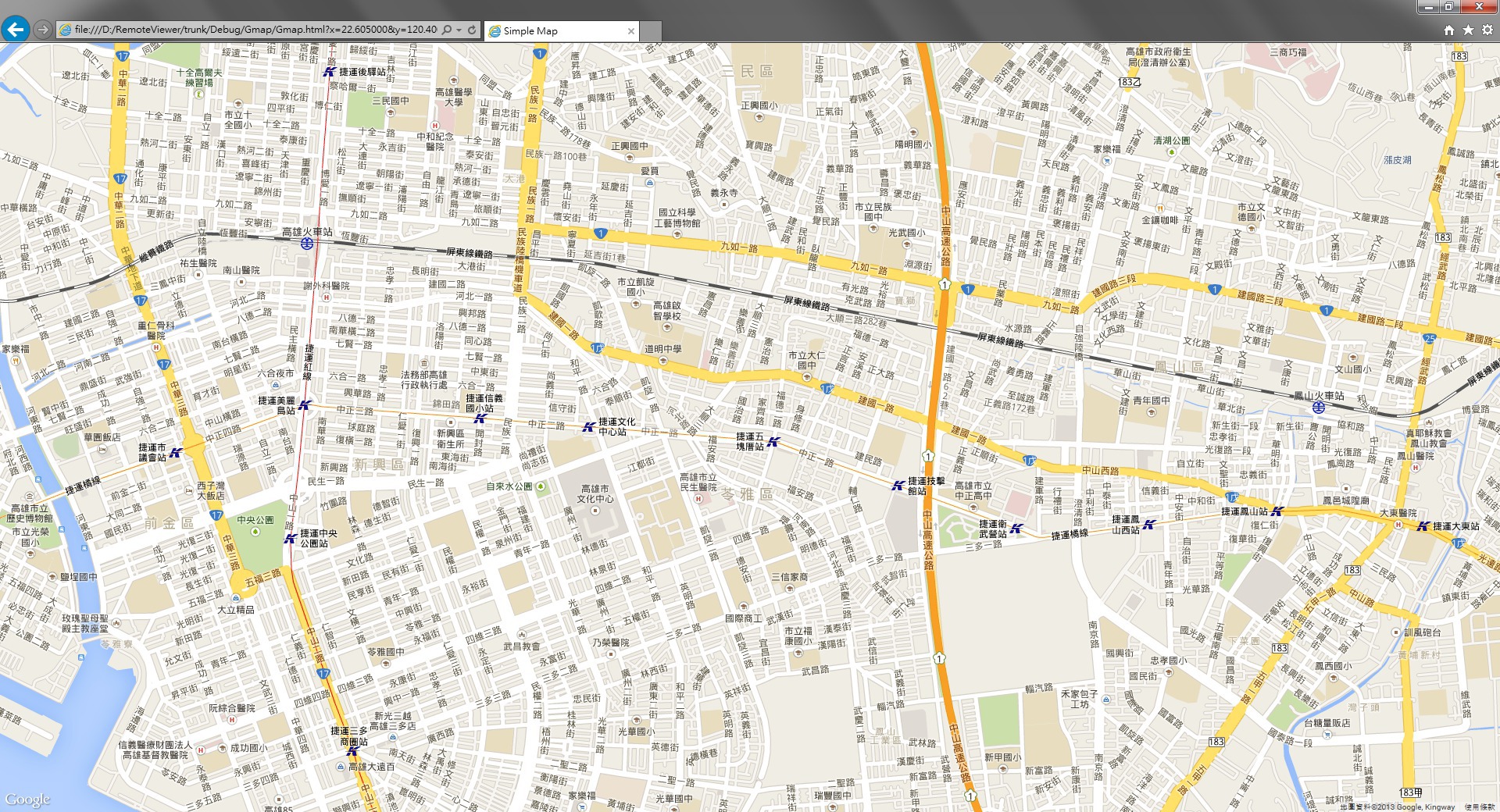Click the 捷運技擊館站 metro icon
Screen dimensions: 1500x812
point(898,486)
